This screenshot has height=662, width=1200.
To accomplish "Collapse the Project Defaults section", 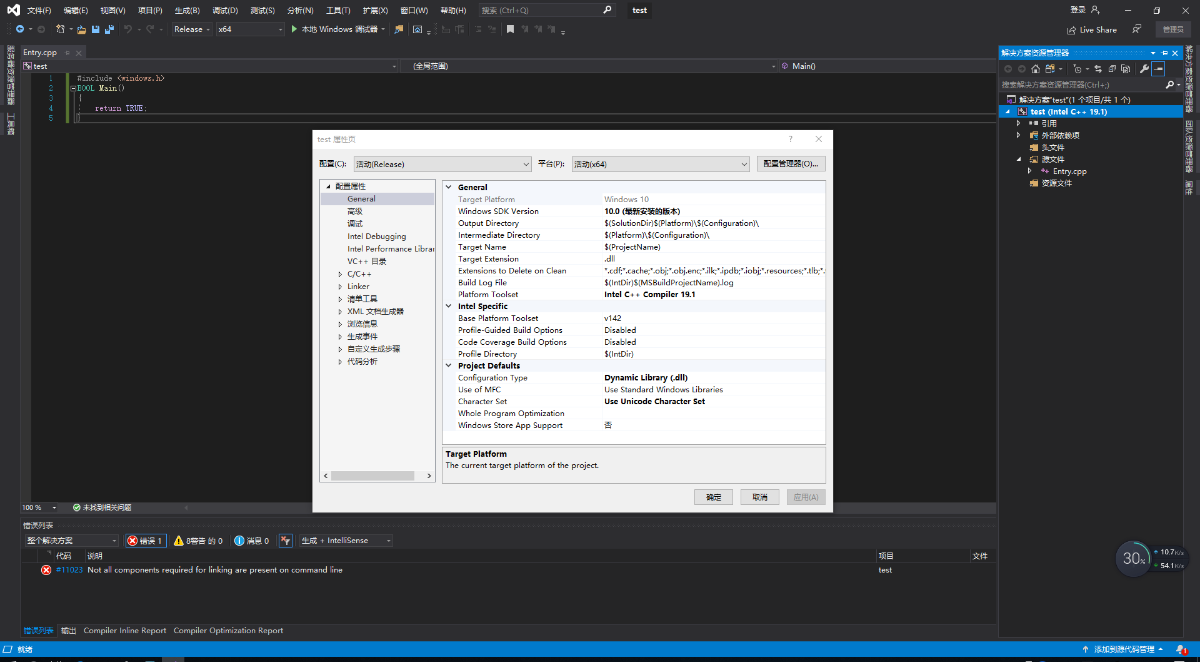I will coord(449,366).
